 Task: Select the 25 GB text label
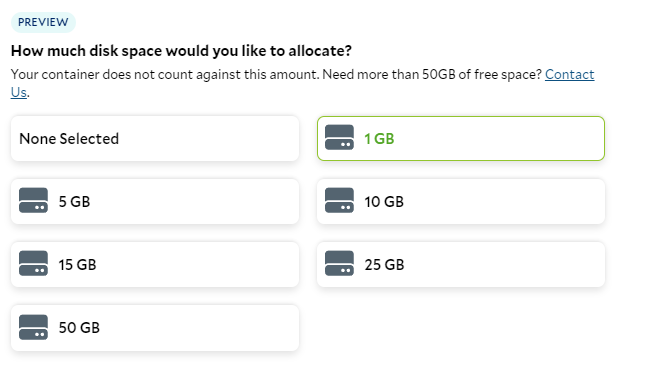[384, 265]
